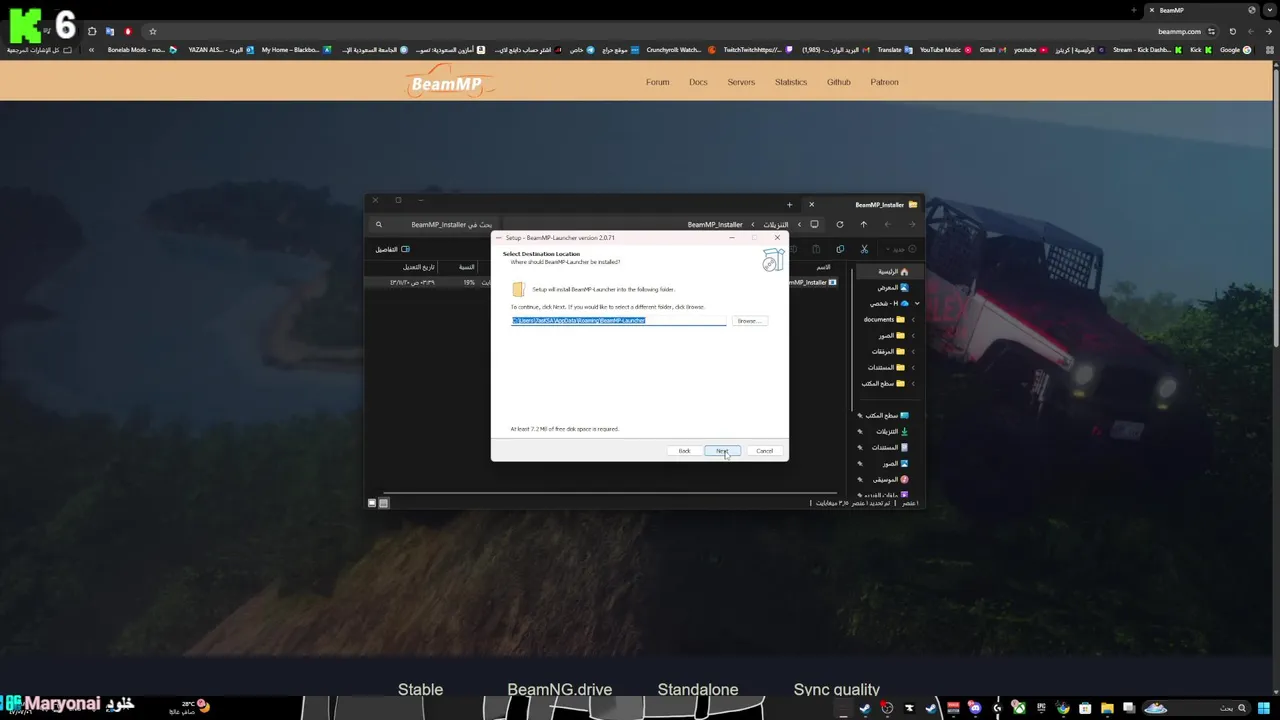This screenshot has height=720, width=1280.
Task: Click Next in the BeamMP setup wizard
Action: click(x=722, y=451)
